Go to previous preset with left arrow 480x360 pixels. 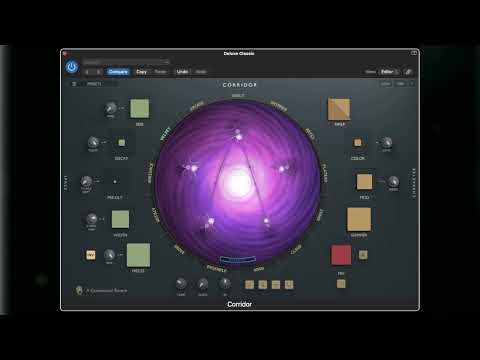point(87,72)
